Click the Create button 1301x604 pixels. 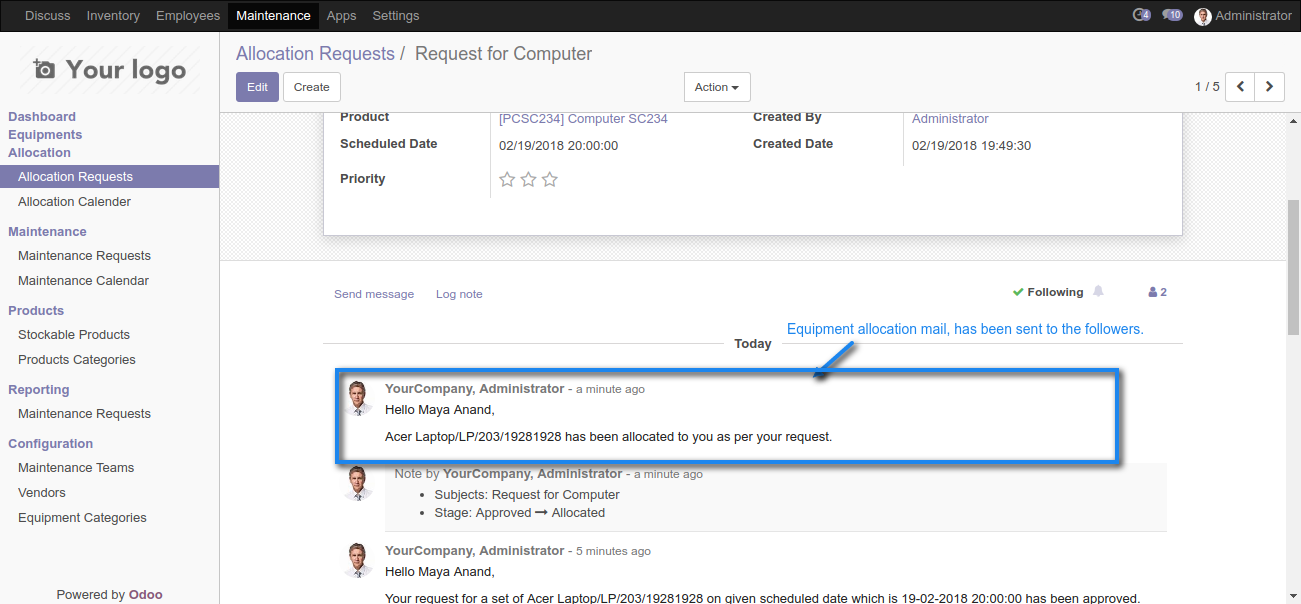[312, 87]
